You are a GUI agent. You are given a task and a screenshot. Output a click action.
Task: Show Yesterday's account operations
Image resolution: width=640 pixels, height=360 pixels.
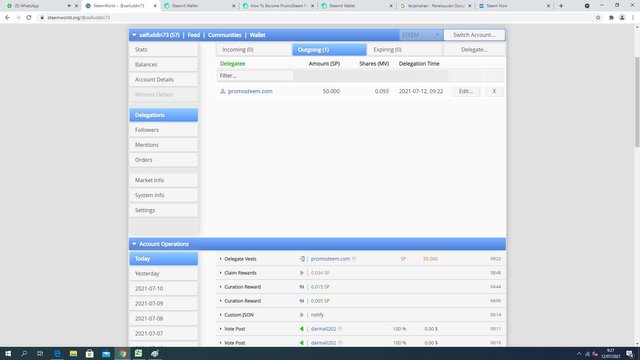pos(164,273)
